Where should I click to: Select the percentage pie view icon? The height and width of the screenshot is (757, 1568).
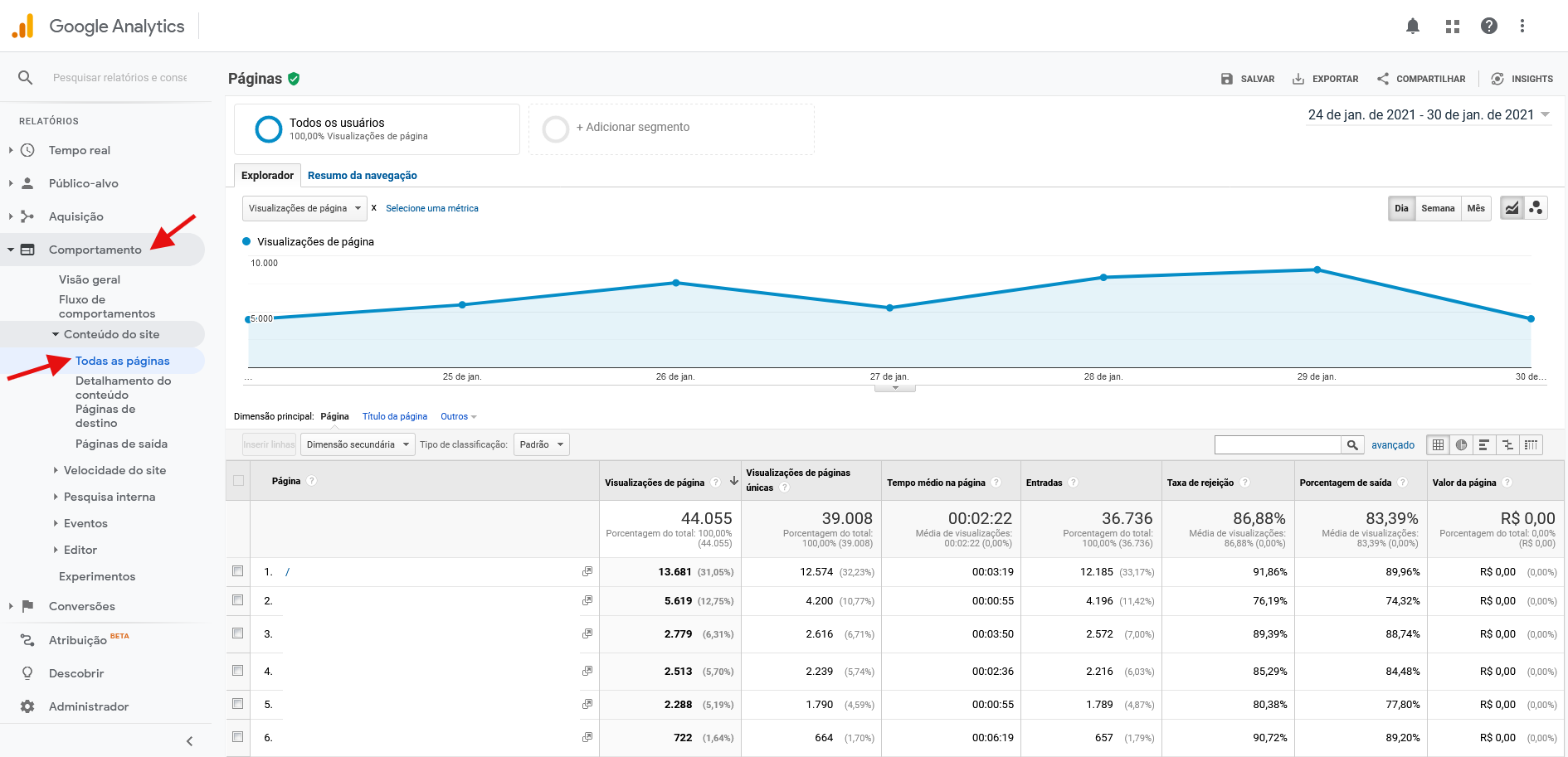click(x=1461, y=445)
